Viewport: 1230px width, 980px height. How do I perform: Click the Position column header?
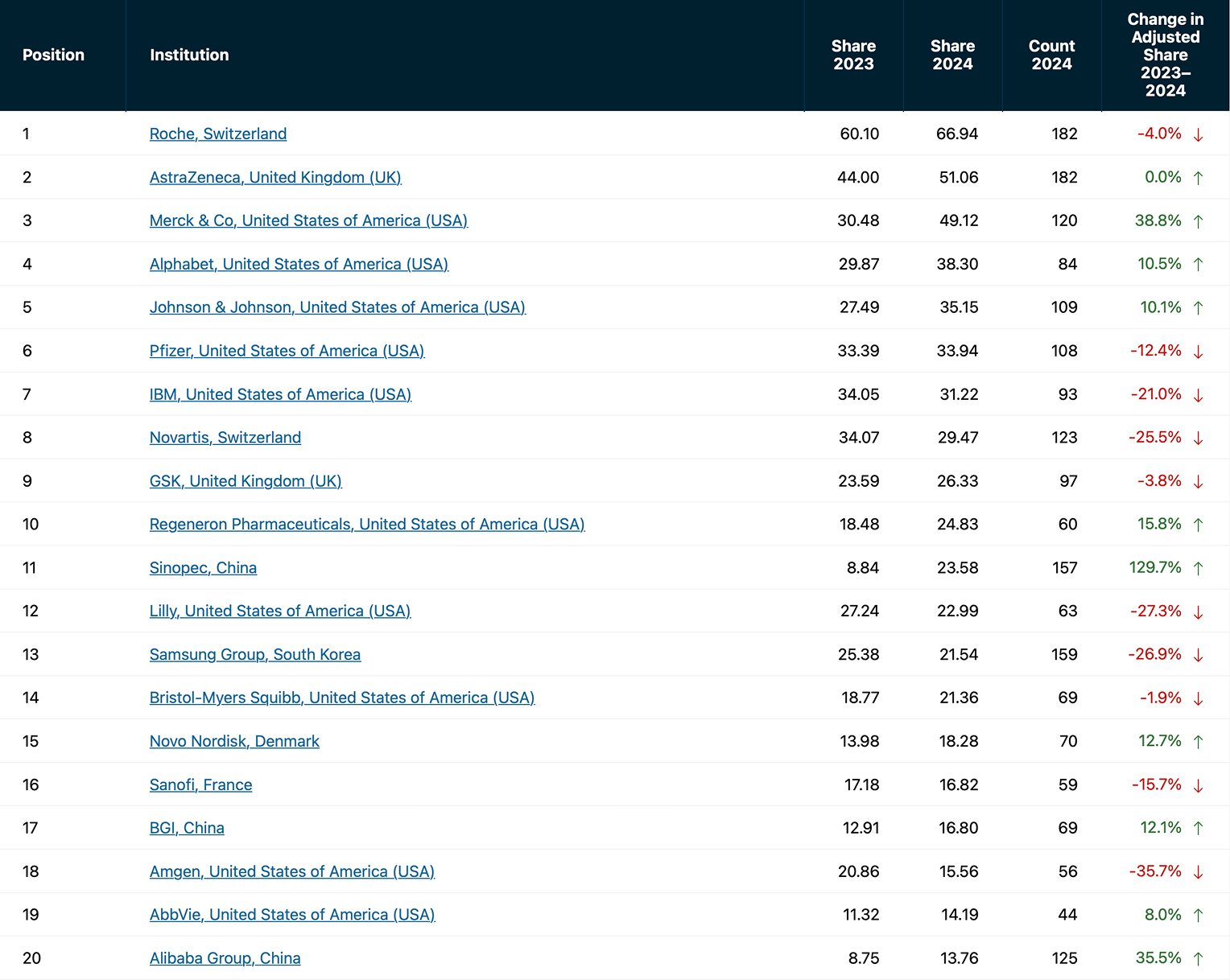[x=53, y=55]
